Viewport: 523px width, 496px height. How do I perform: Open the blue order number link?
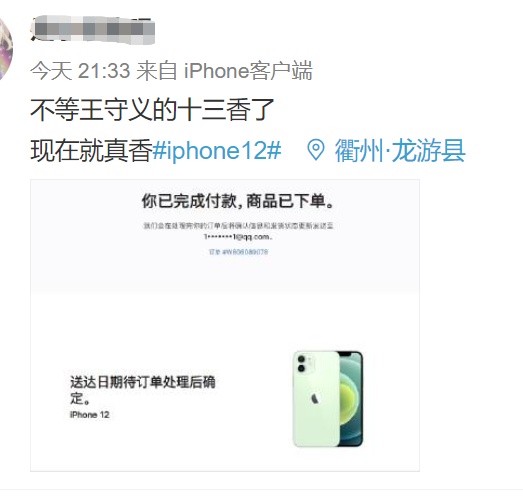(x=238, y=252)
